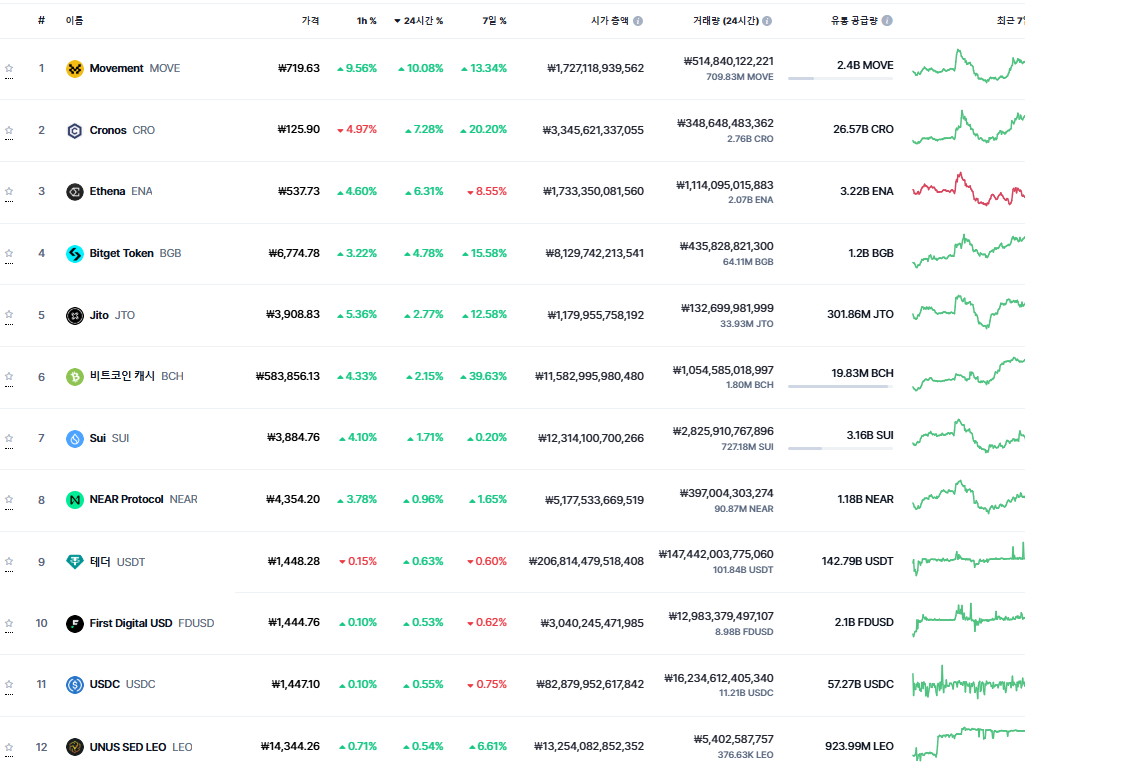
Task: Open the 테더 USDT coin page
Action: pos(117,562)
